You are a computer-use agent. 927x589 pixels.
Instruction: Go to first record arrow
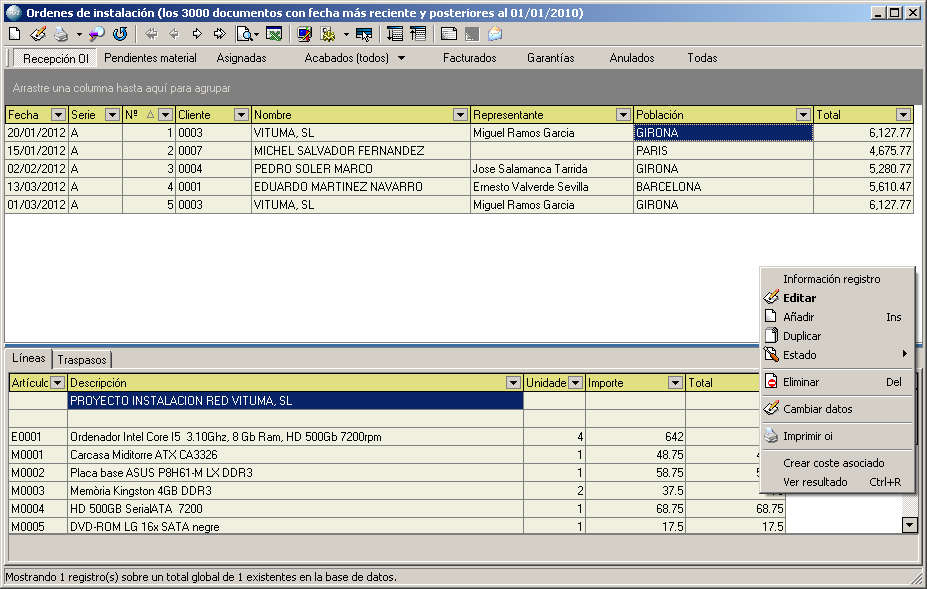point(151,34)
